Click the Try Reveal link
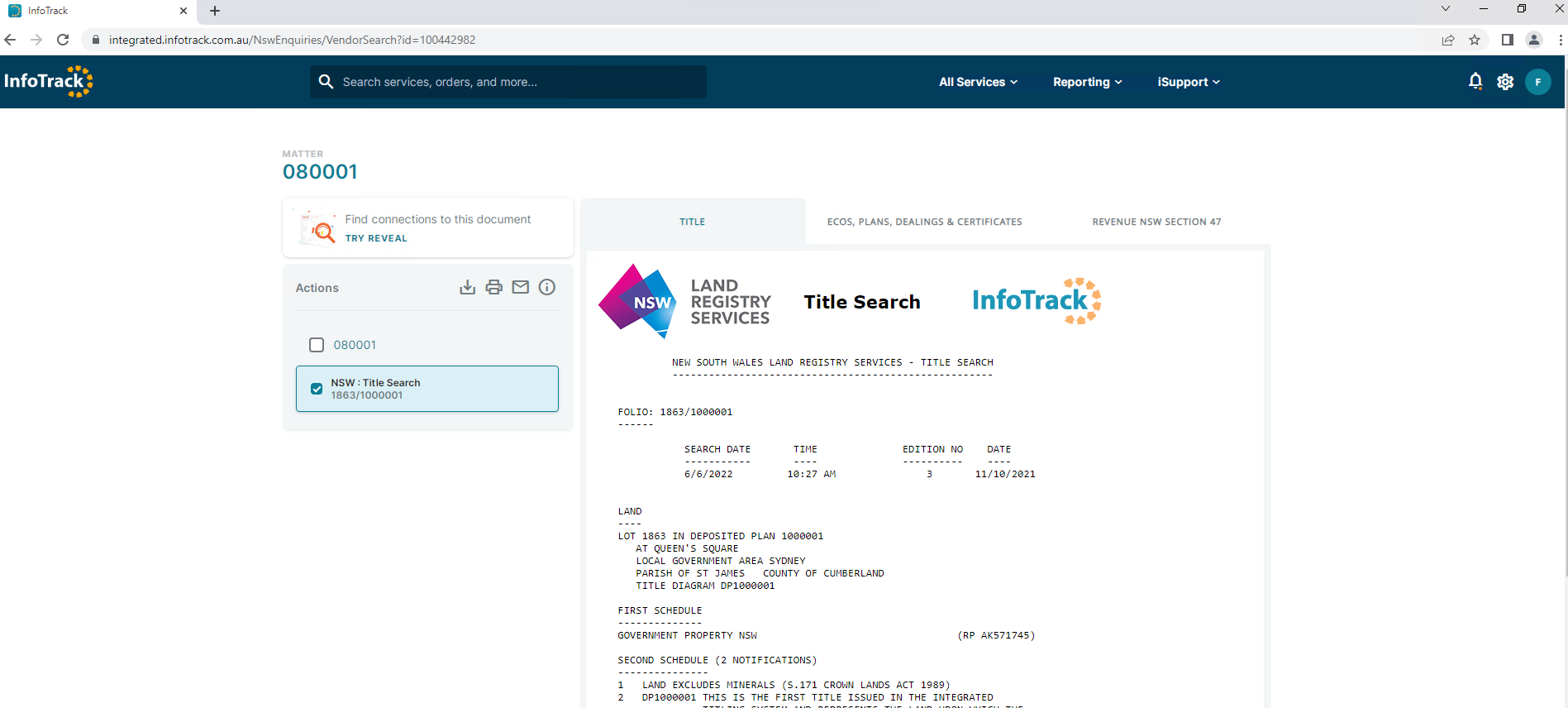Screen dimensions: 1568x708 coord(376,238)
